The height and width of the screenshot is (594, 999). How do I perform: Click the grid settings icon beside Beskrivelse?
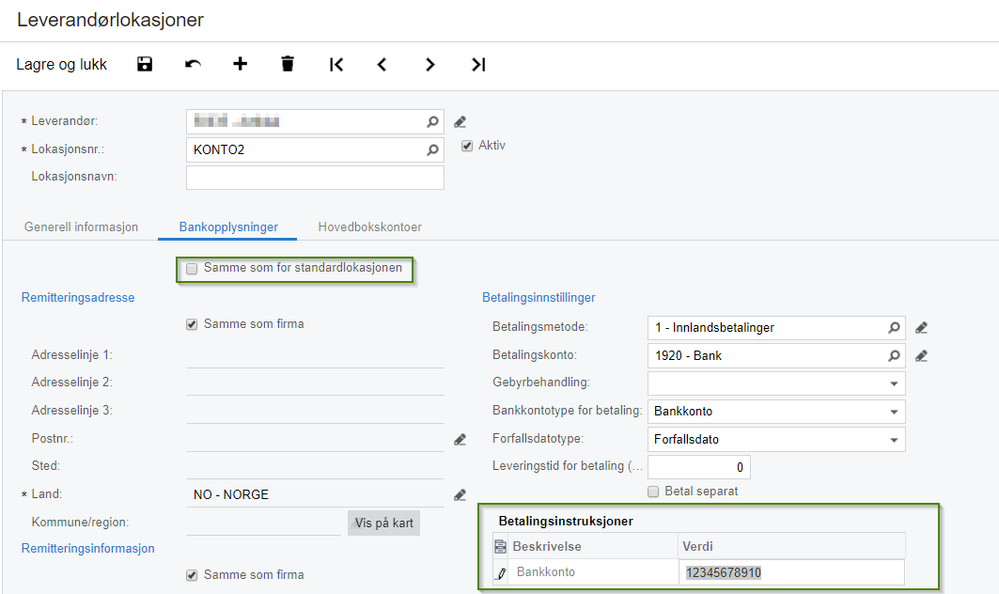tap(501, 546)
